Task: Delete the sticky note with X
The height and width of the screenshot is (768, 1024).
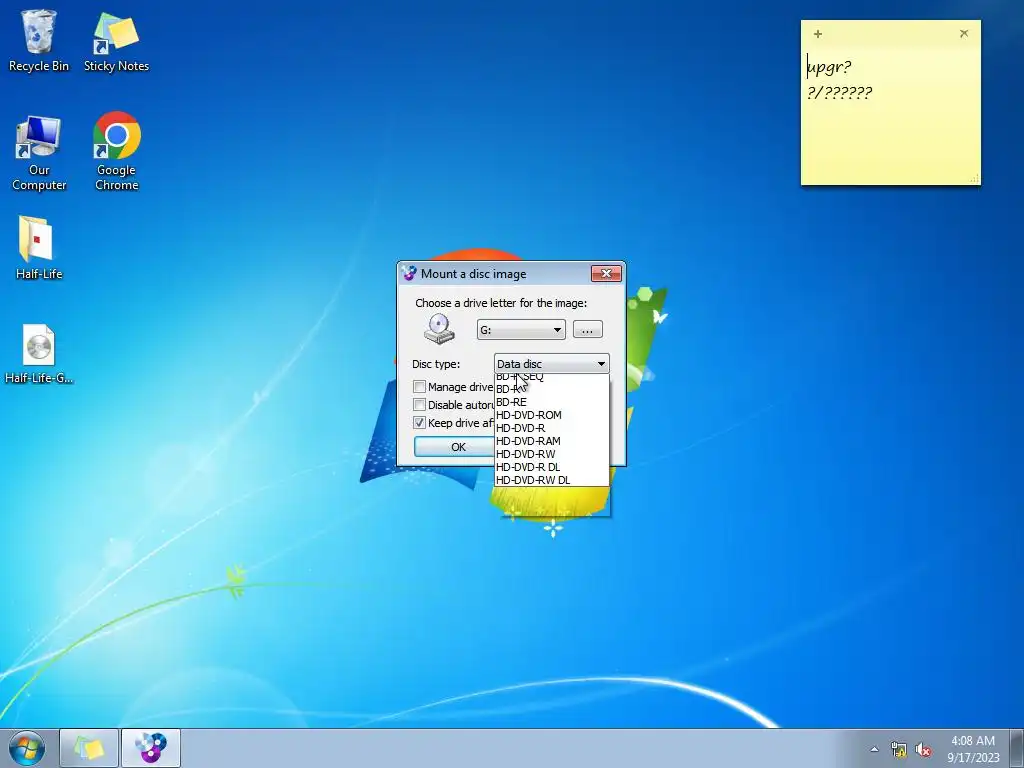Action: coord(964,33)
